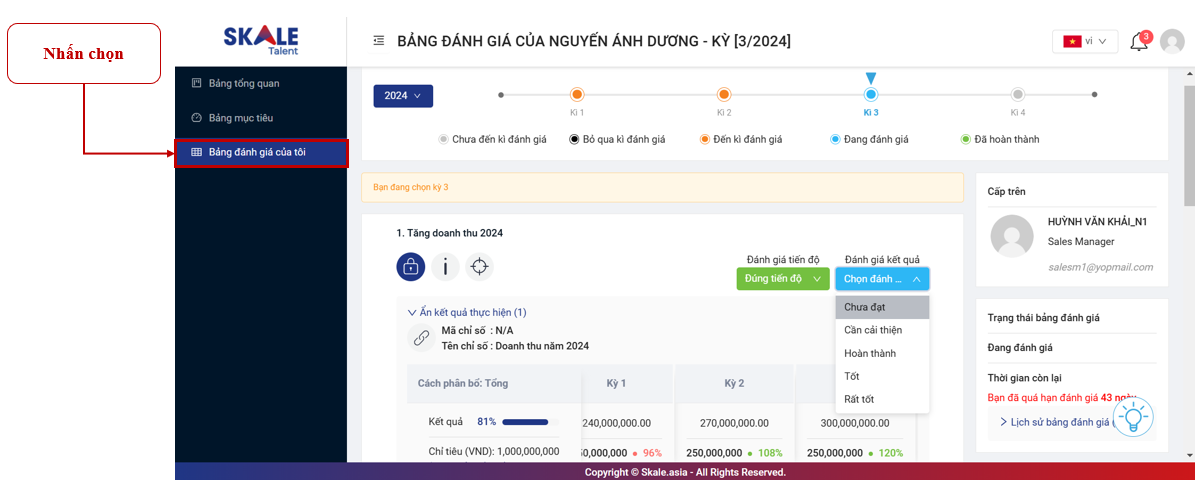Open the 2024 year dropdown
Image resolution: width=1196 pixels, height=480 pixels.
coord(403,96)
